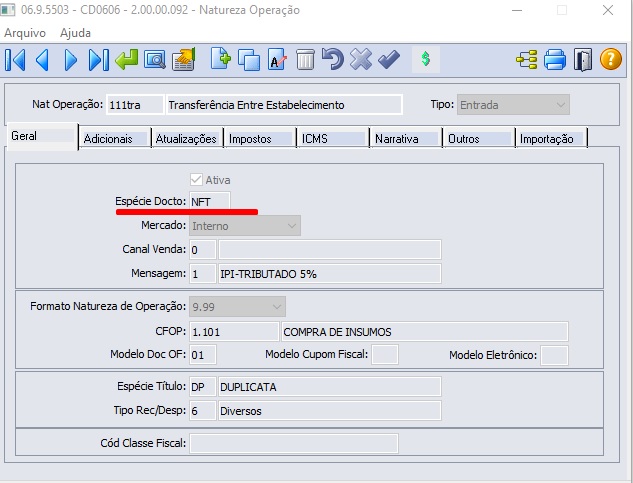
Task: Click the Transferência Entre Estabelecimento description field
Action: pyautogui.click(x=284, y=105)
